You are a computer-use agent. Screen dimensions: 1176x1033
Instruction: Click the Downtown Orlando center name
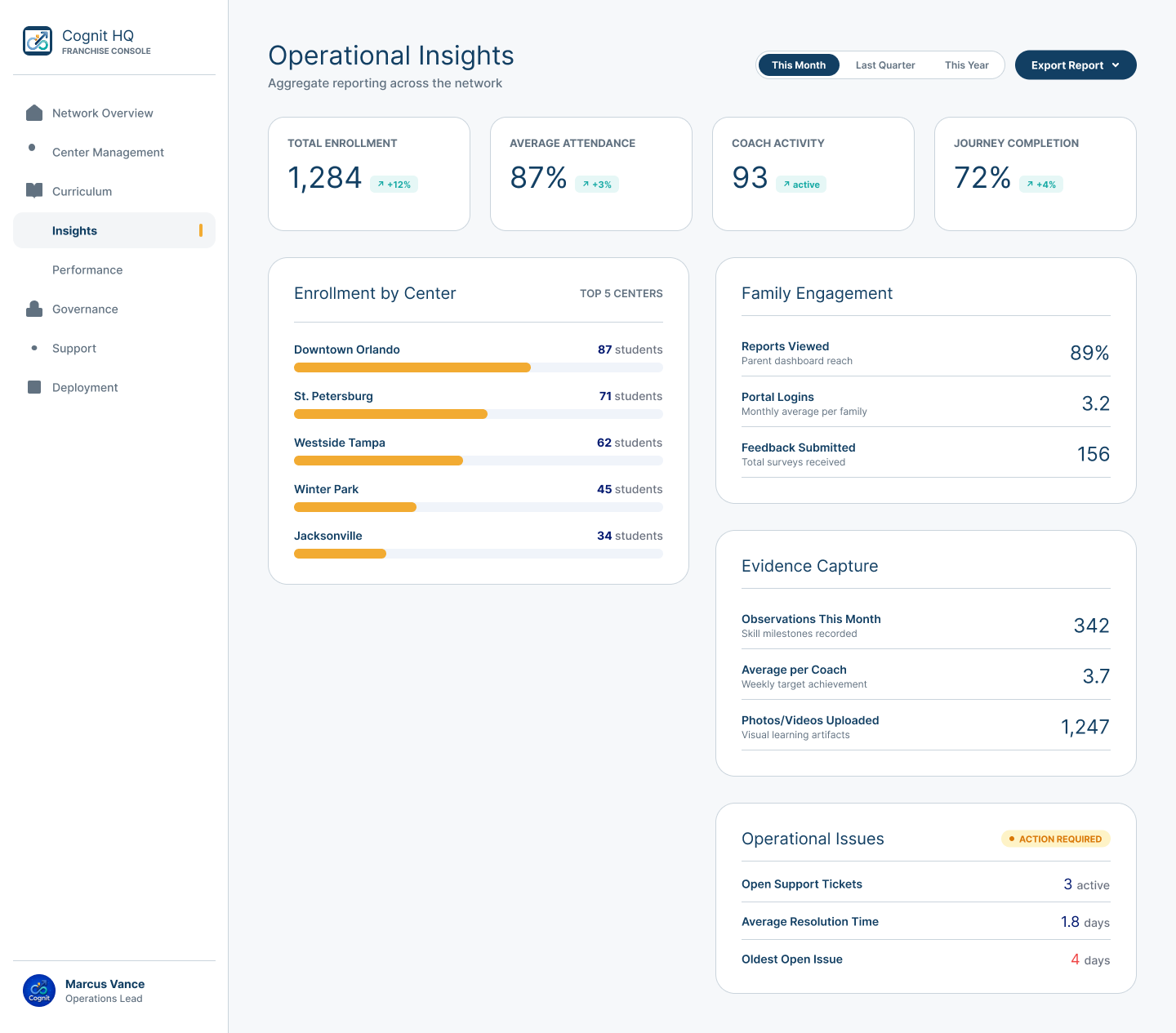(x=347, y=350)
